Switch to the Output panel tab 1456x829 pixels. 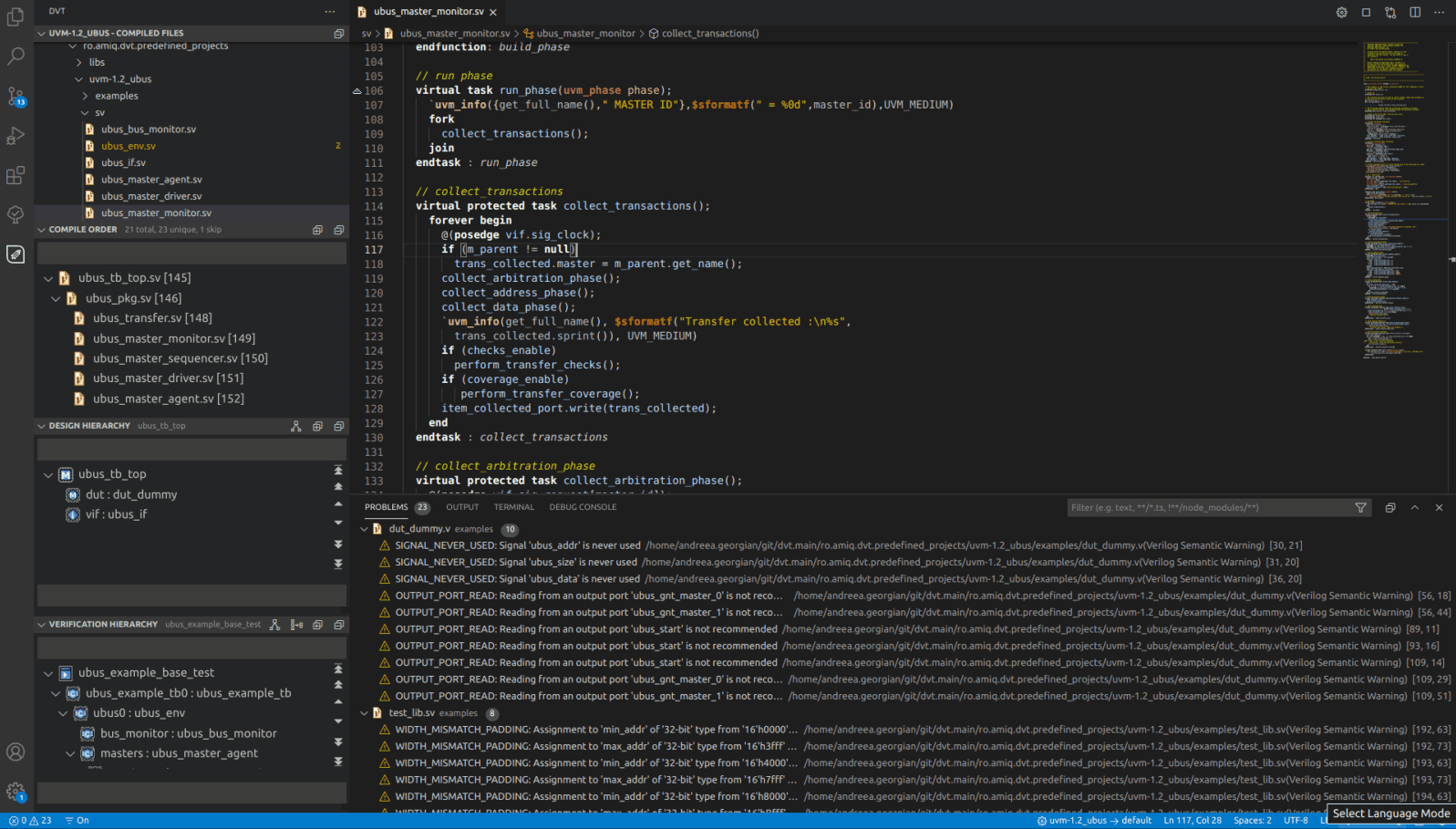(462, 507)
